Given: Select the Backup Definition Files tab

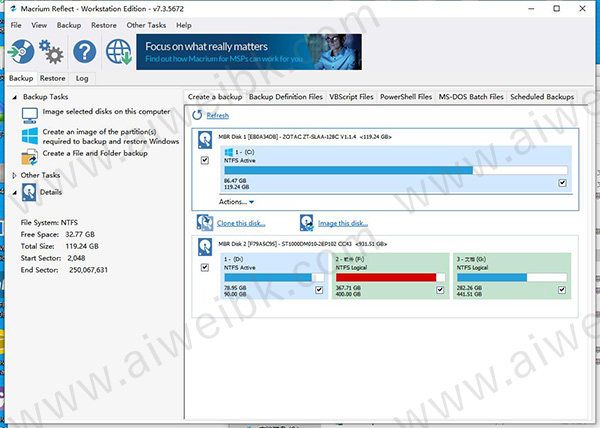Looking at the screenshot, I should click(x=286, y=97).
